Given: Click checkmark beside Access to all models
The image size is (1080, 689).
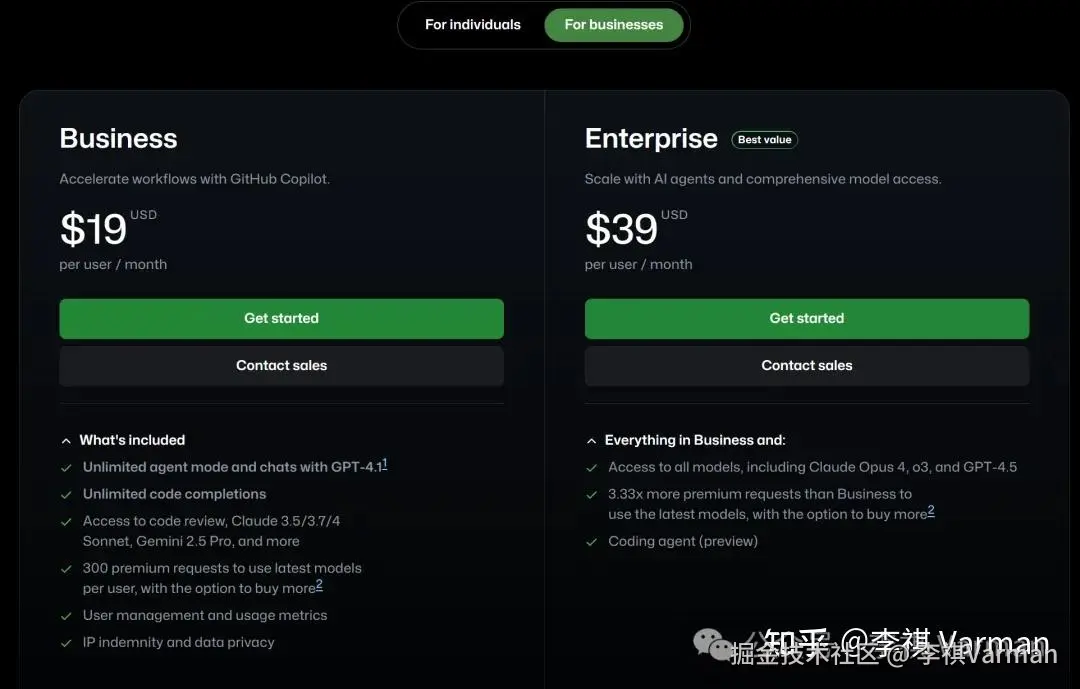Looking at the screenshot, I should click(591, 467).
